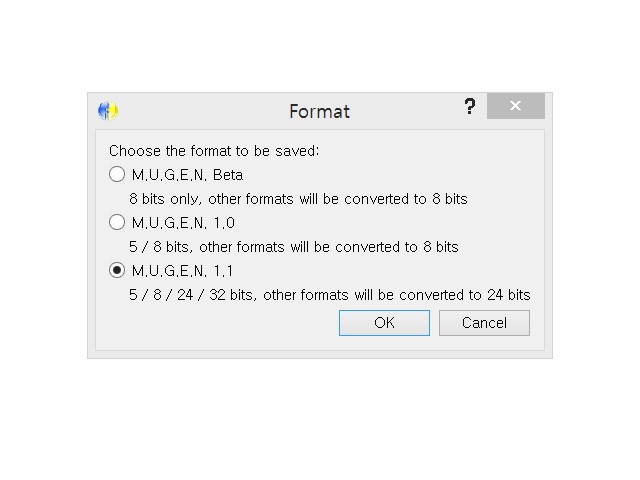Screen dimensions: 640x480
Task: Click the "Choose the format to be saved:" heading
Action: [x=214, y=151]
